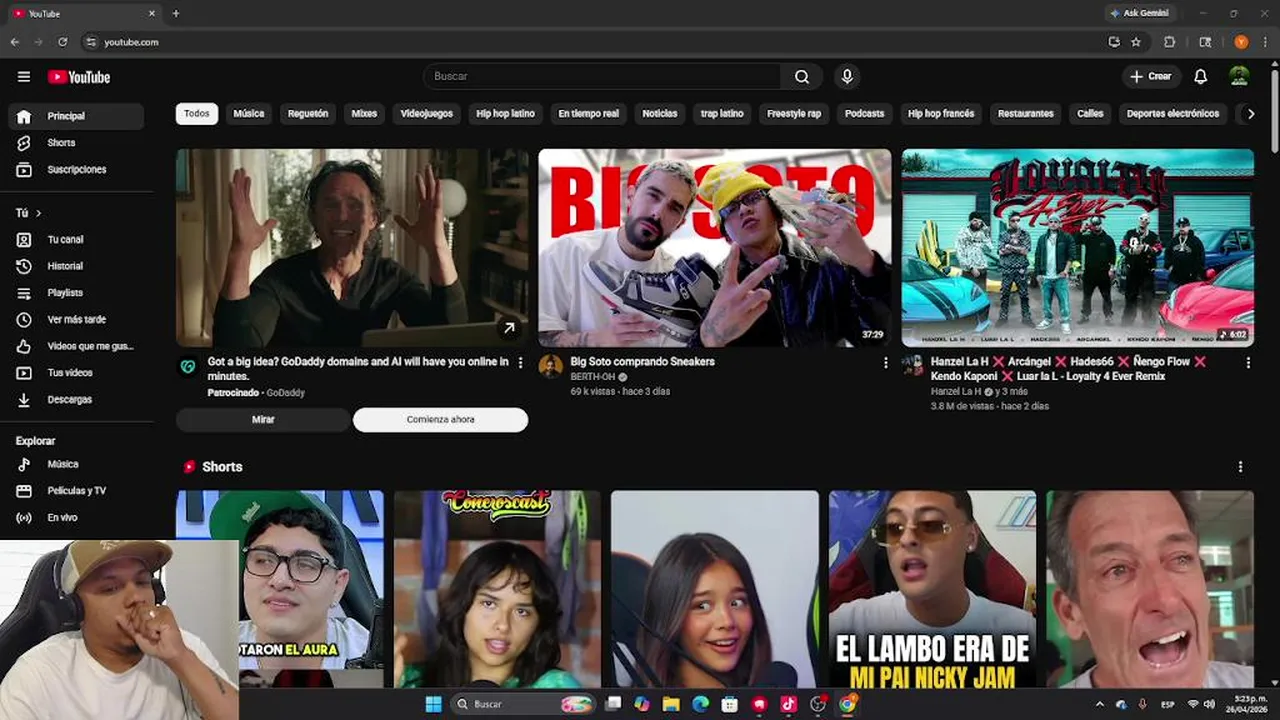Screen dimensions: 1280x720
Task: Open the YouTube account avatar menu
Action: coord(1239,77)
